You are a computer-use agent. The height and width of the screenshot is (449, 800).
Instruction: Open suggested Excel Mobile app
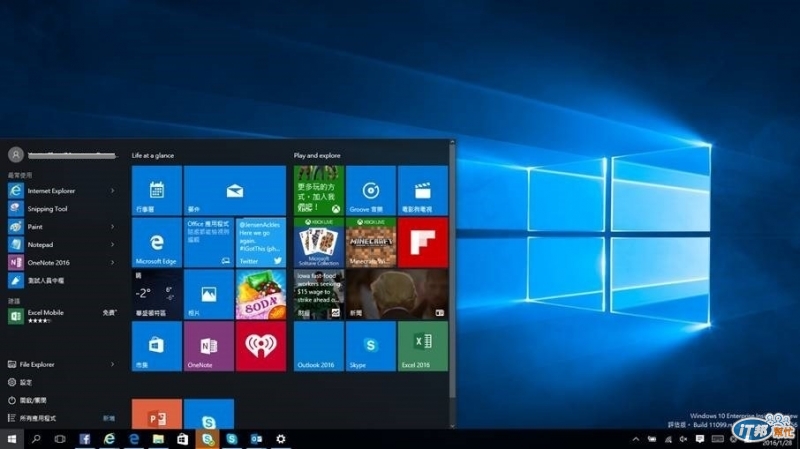point(60,316)
